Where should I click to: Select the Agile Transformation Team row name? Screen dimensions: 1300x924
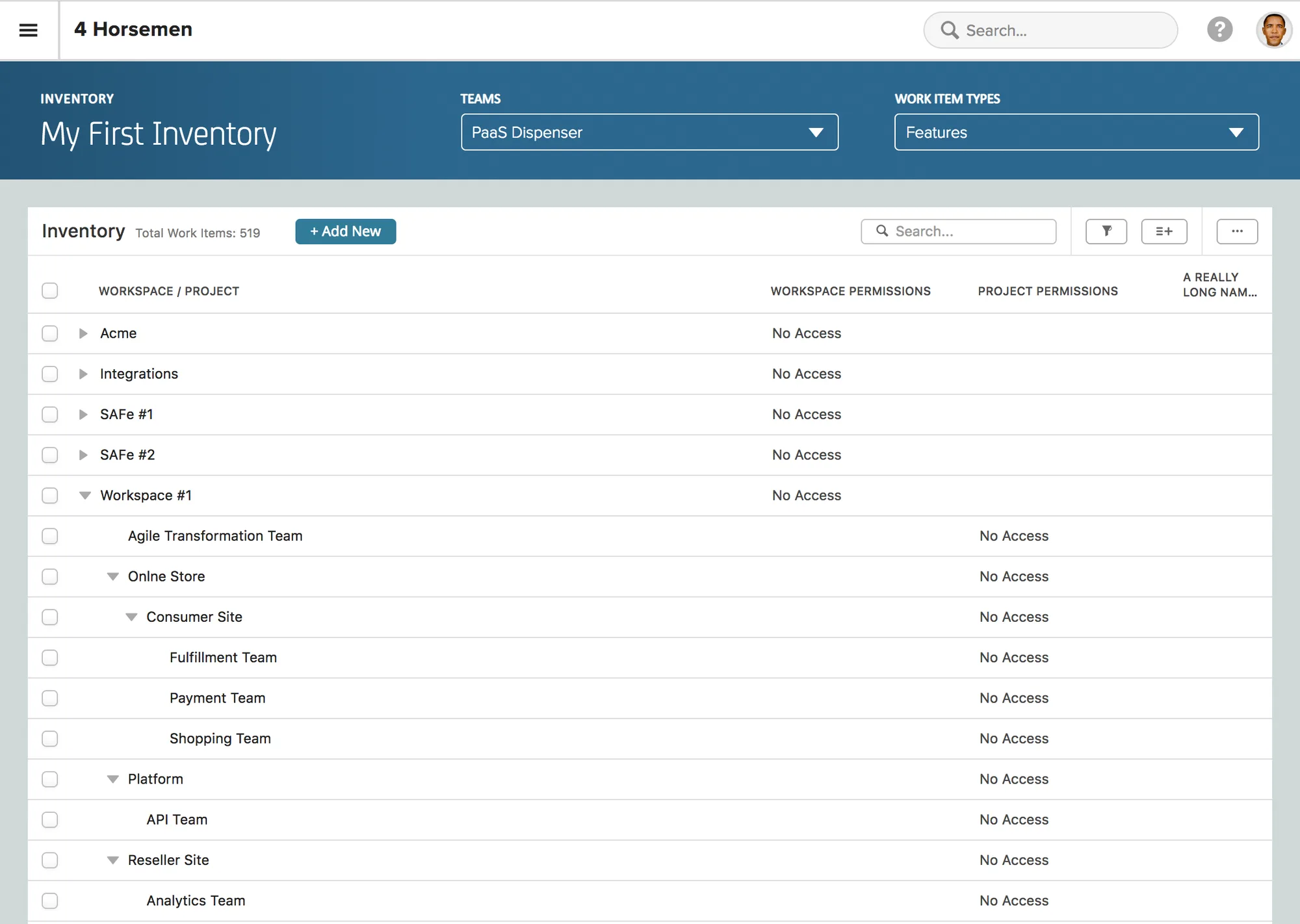pos(215,536)
